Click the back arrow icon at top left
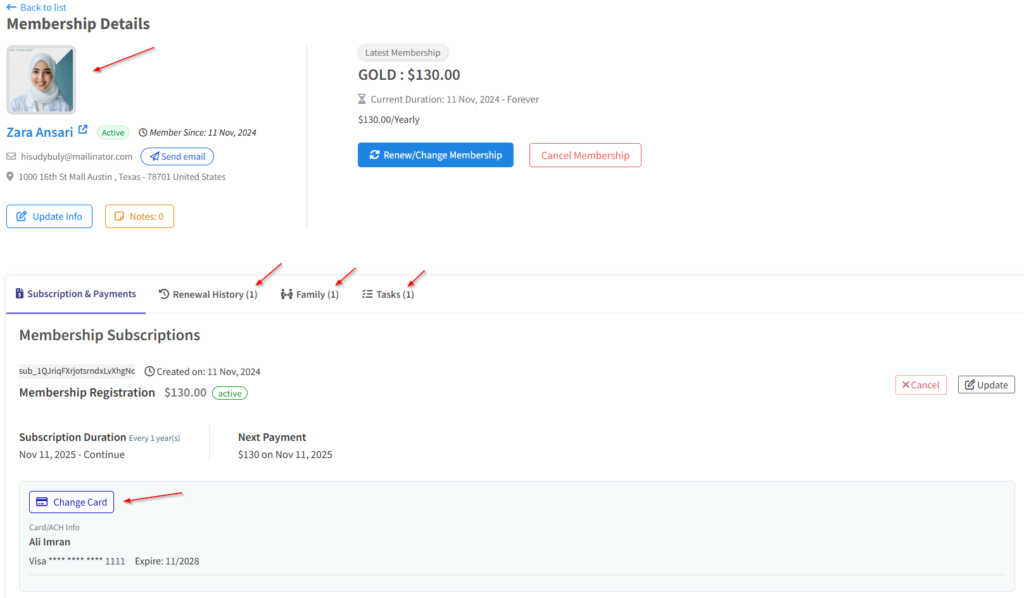 point(11,7)
